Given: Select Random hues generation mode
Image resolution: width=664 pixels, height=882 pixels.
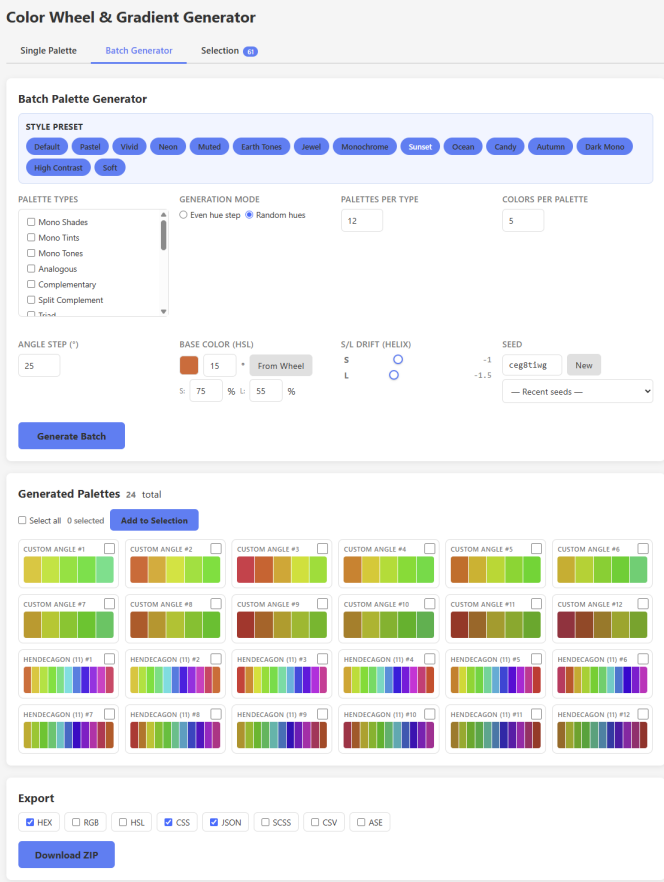Looking at the screenshot, I should click(x=249, y=215).
